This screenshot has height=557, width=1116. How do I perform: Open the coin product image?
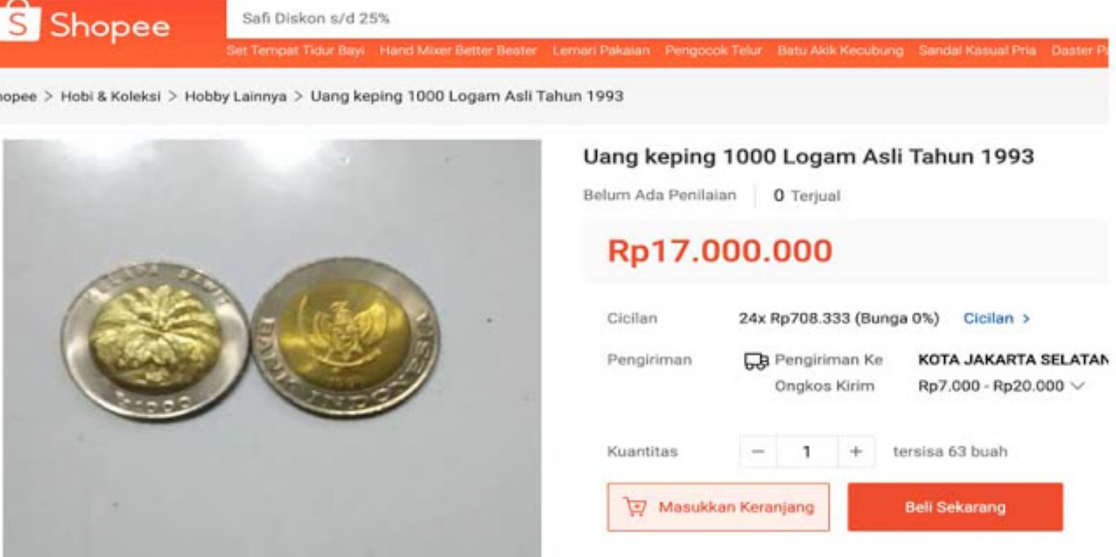272,348
